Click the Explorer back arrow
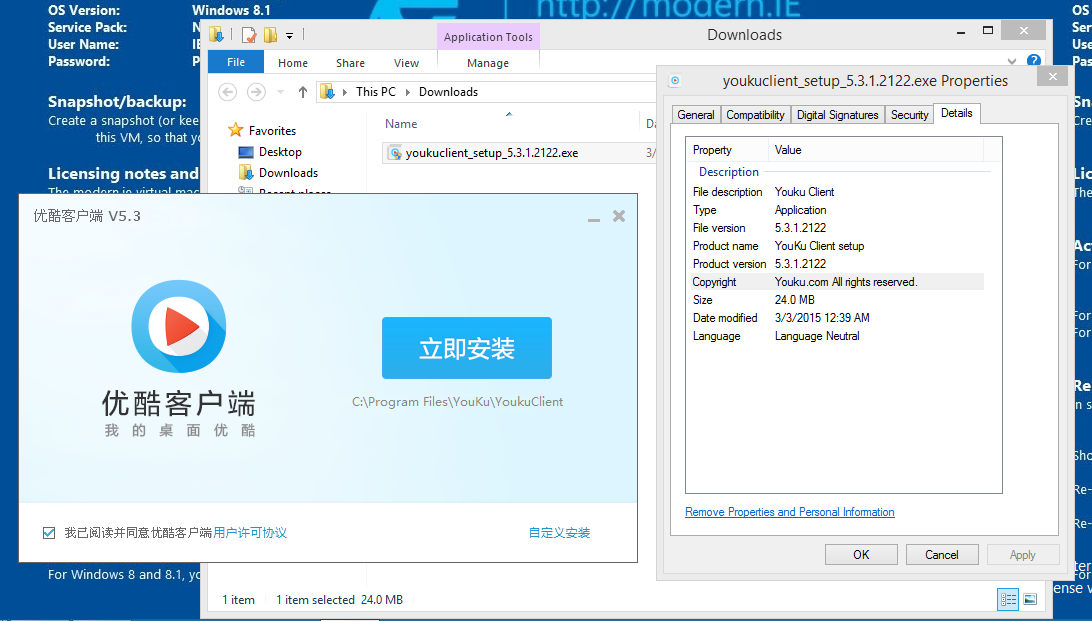 coord(228,92)
